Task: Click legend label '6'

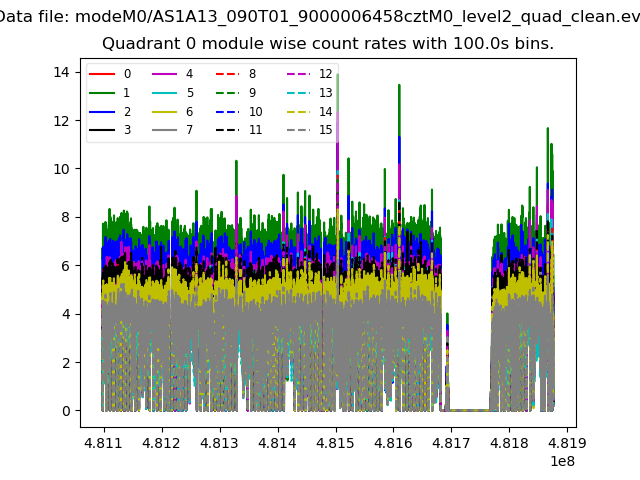Action: click(x=189, y=111)
